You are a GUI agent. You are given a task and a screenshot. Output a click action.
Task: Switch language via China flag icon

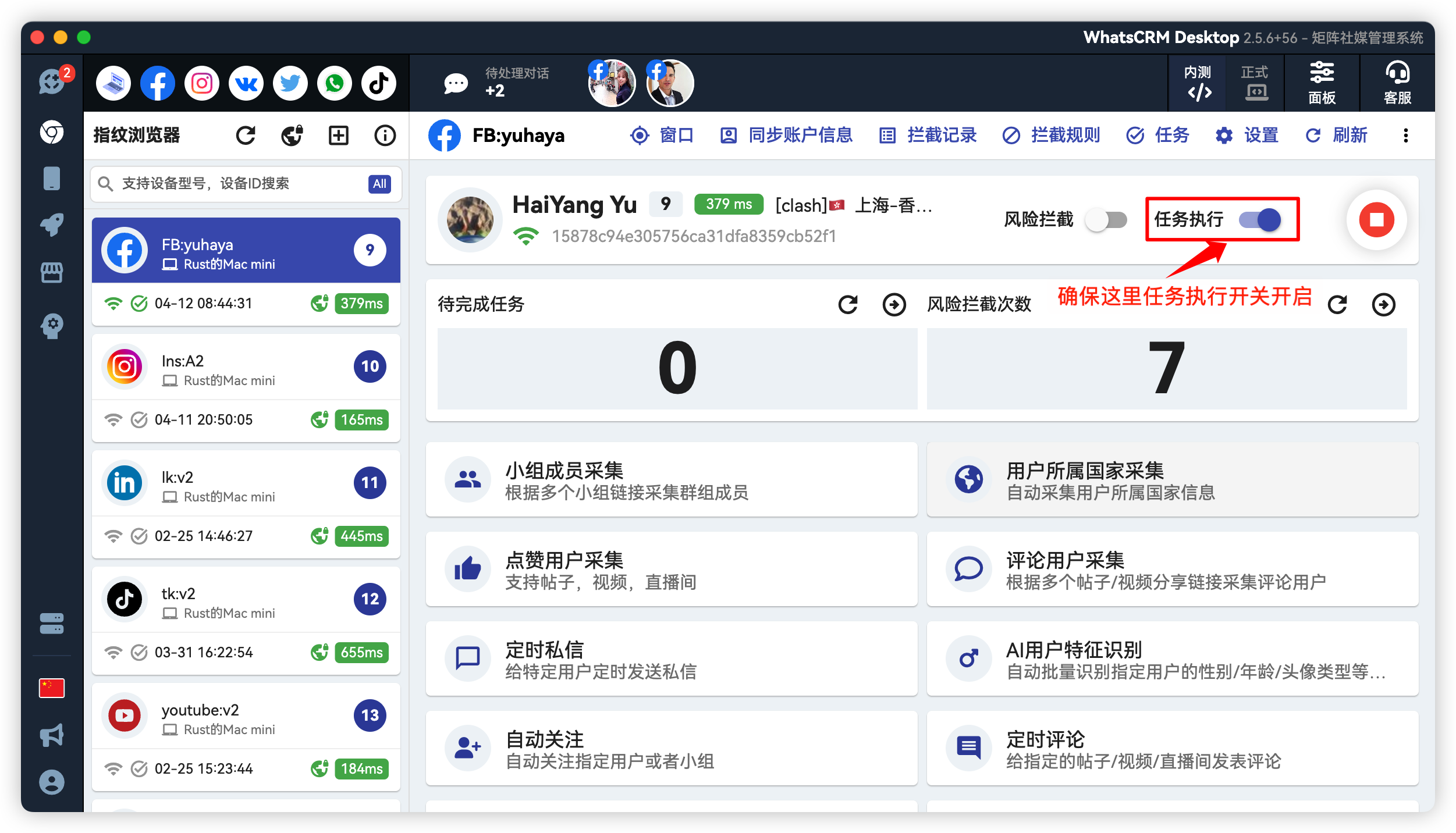coord(52,688)
